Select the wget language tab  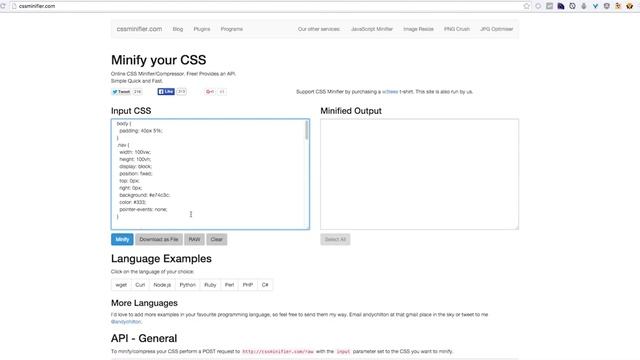click(x=121, y=285)
